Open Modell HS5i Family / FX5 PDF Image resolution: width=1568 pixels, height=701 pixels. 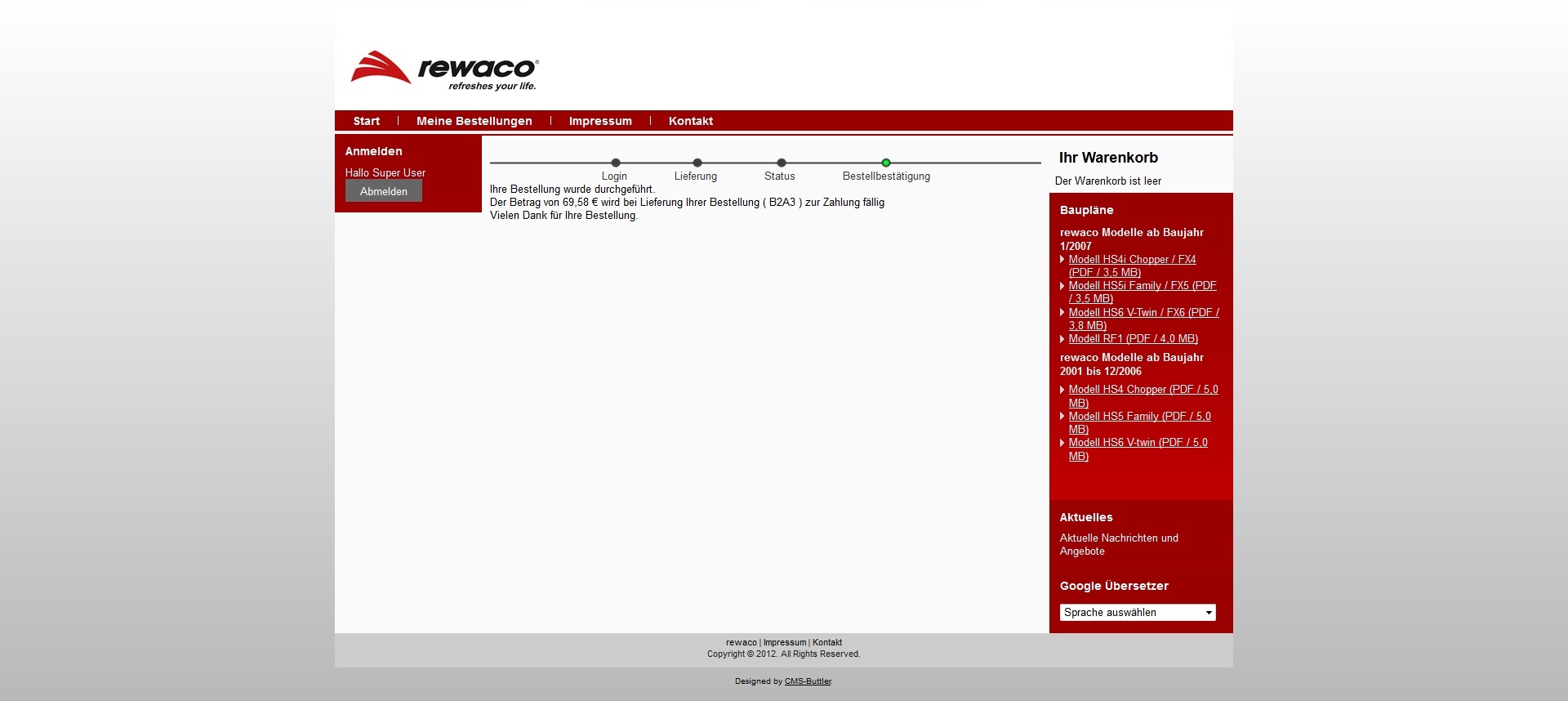tap(1143, 292)
